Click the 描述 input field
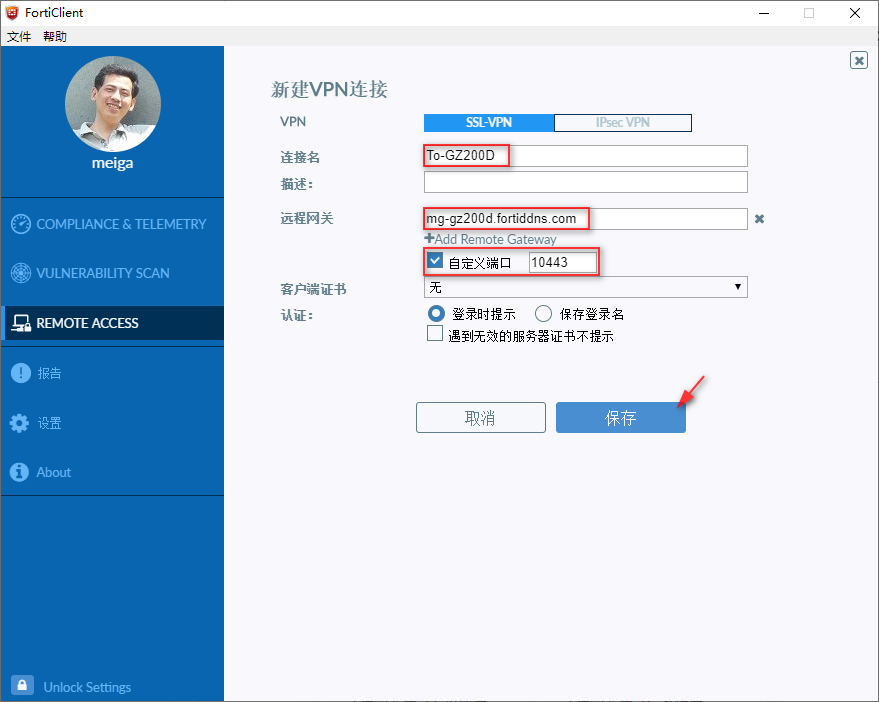Screen dimensions: 879x702 (586, 182)
